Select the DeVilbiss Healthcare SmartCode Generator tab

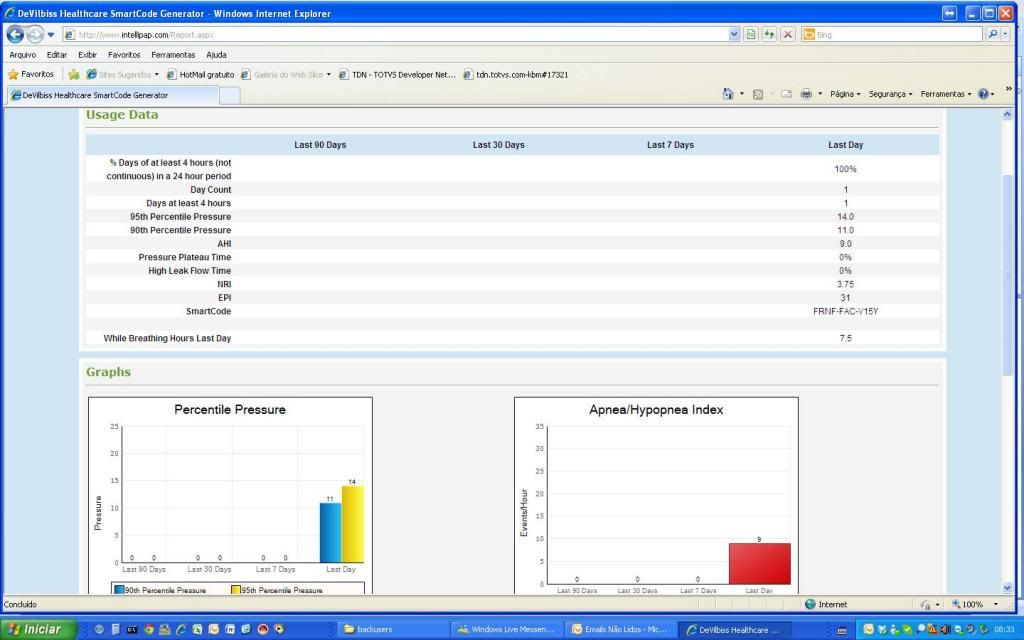click(x=112, y=95)
